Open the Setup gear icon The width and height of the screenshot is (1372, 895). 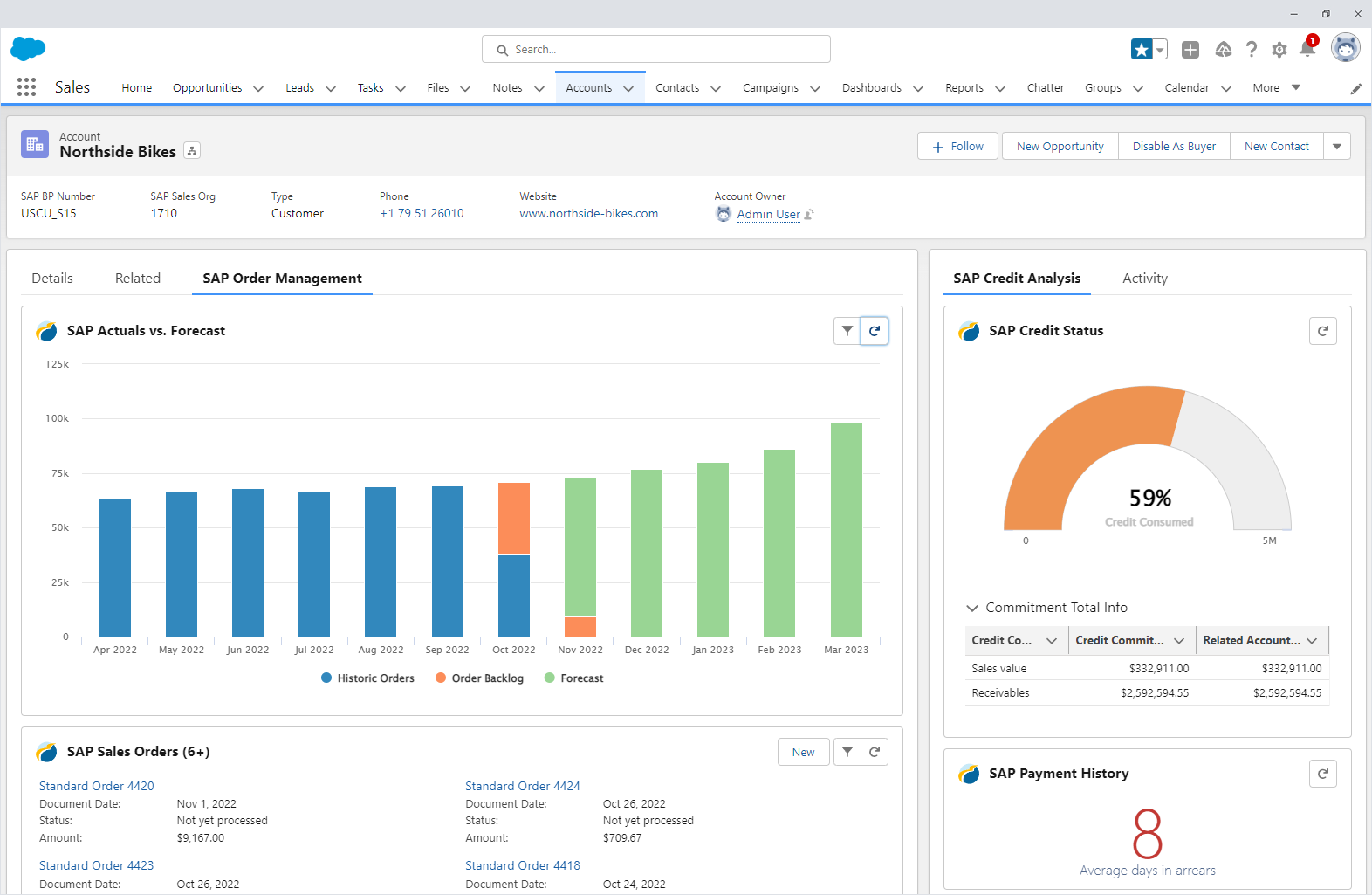(x=1279, y=50)
